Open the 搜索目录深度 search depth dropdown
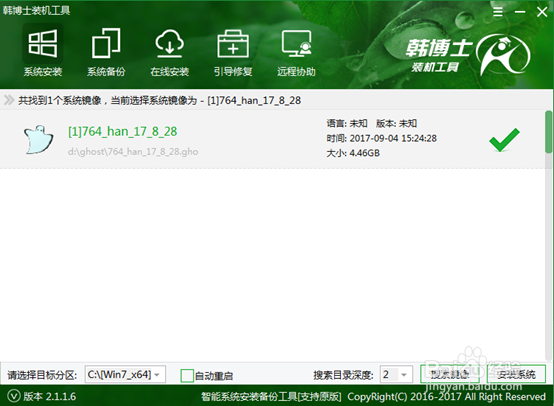This screenshot has width=554, height=406. click(396, 374)
